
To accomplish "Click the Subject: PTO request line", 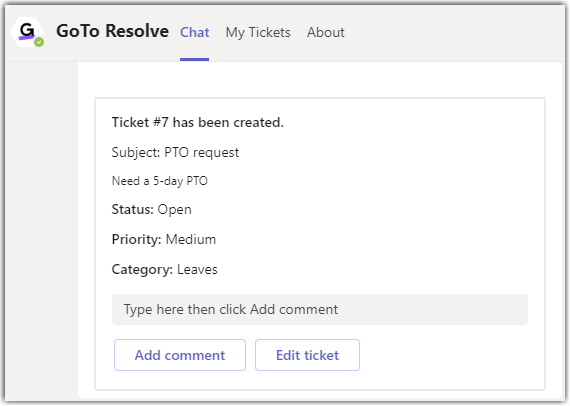I will click(175, 152).
